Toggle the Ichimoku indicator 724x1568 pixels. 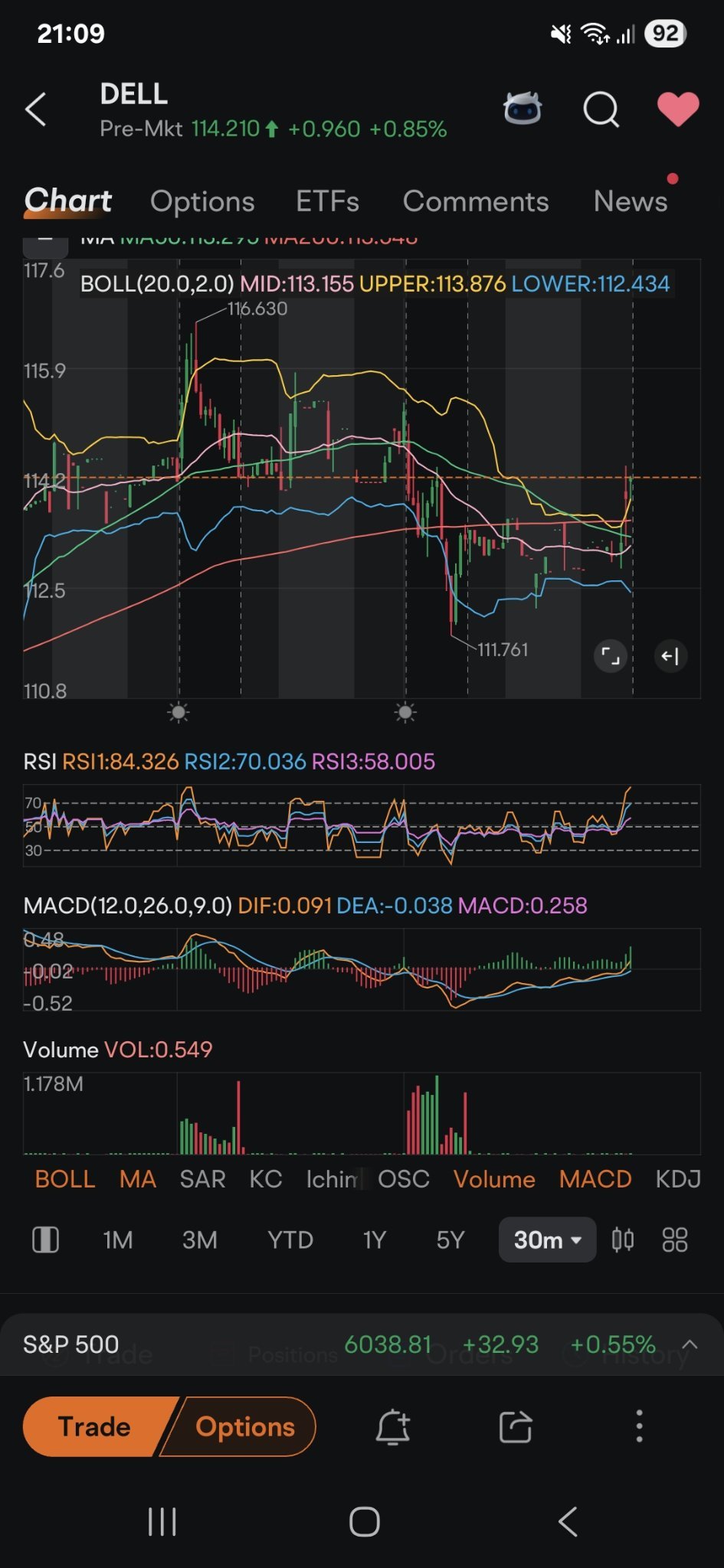click(332, 1179)
